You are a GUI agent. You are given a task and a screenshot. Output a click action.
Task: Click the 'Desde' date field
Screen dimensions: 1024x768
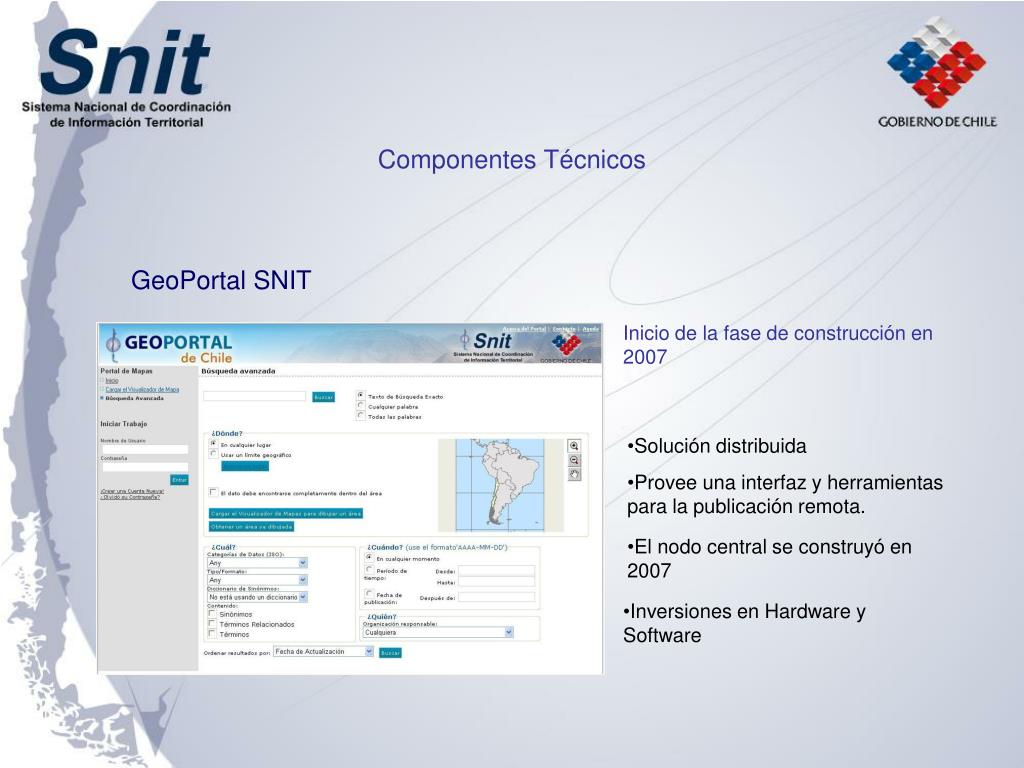[x=496, y=571]
